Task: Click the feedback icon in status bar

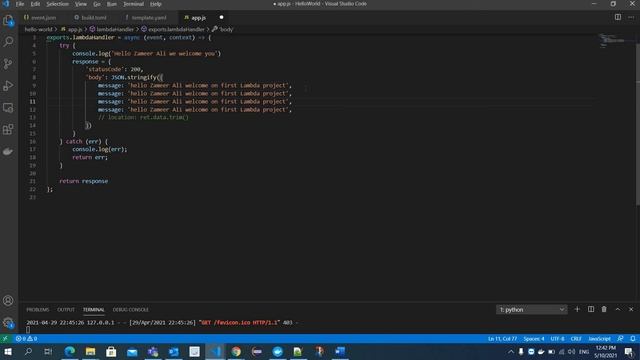Action: coord(620,339)
